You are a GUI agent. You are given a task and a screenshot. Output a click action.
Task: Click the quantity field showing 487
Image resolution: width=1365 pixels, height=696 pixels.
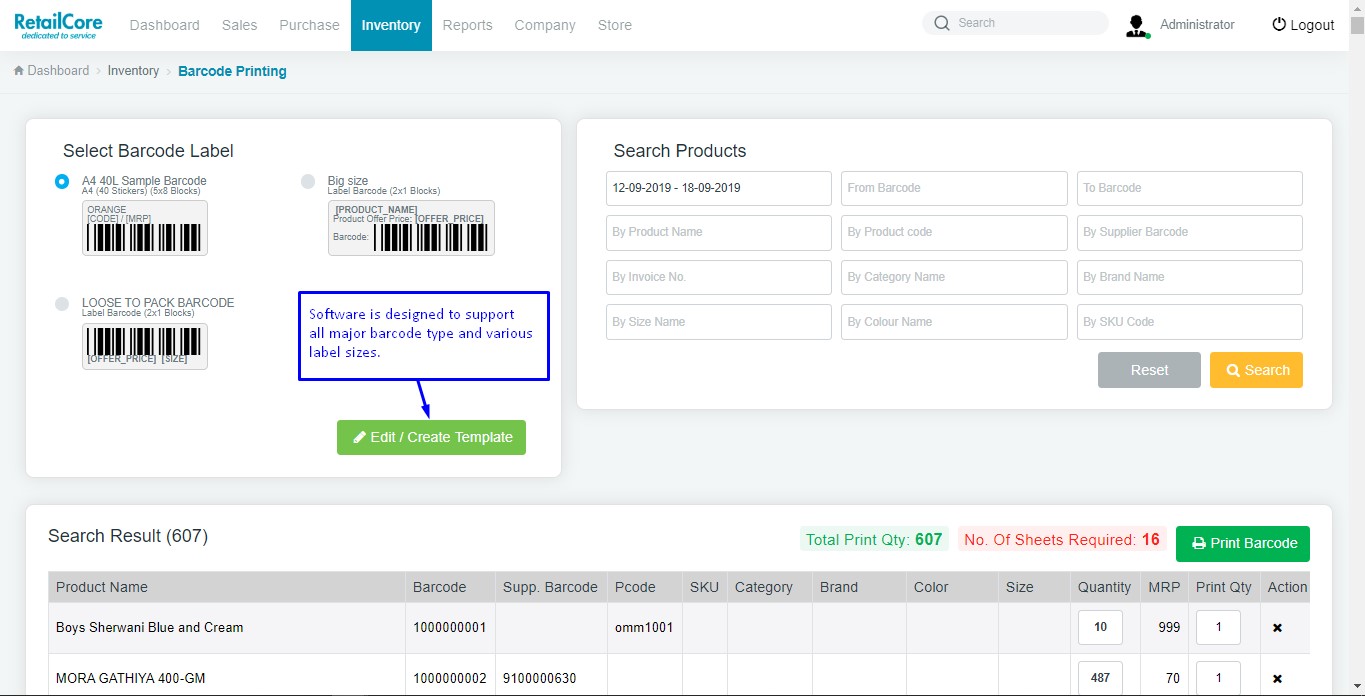(1100, 677)
